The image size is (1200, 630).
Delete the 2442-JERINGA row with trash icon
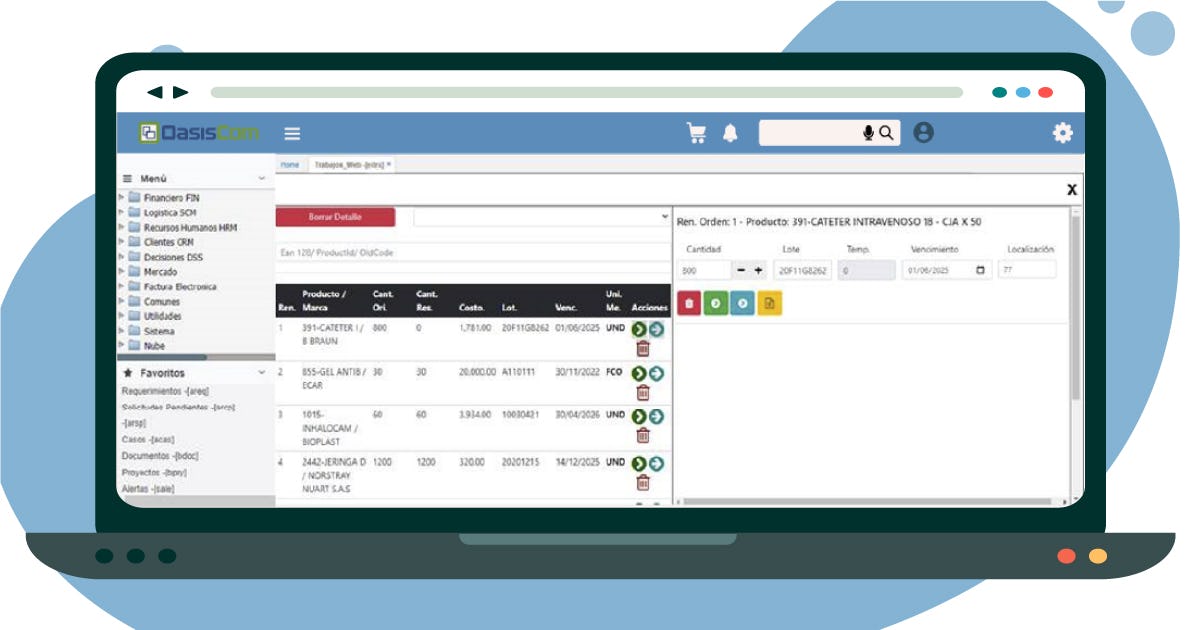click(643, 482)
